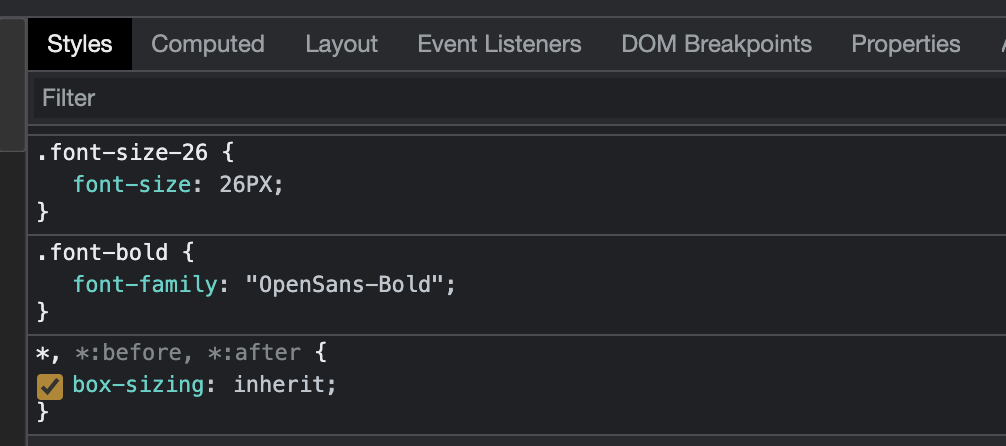Open the Computed tab

pyautogui.click(x=208, y=44)
